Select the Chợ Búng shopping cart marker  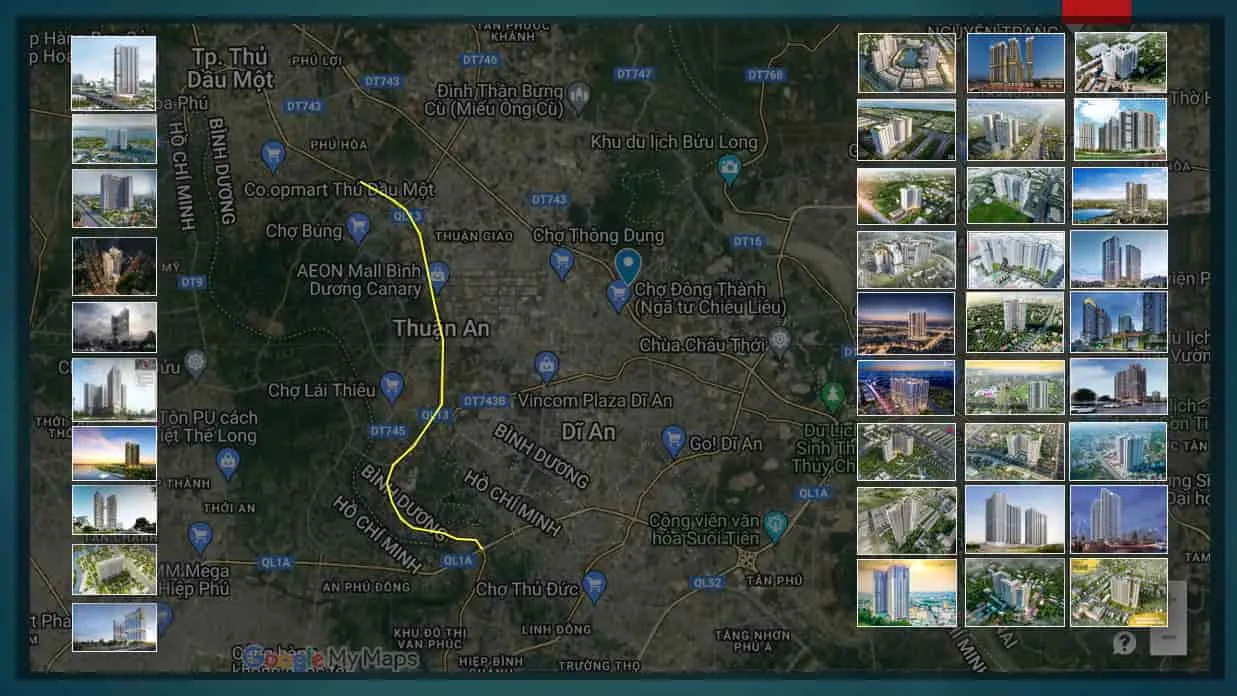358,227
